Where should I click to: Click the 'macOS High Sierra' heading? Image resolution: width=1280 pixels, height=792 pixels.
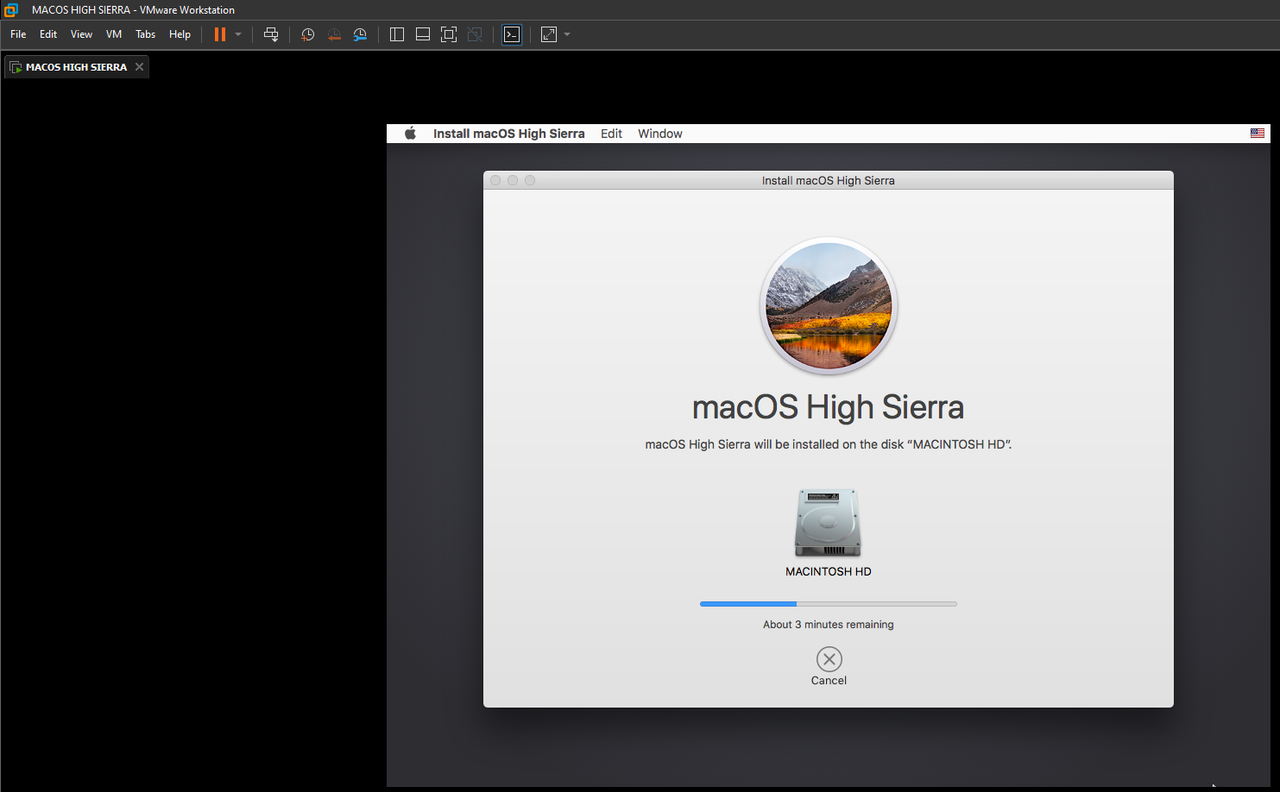pyautogui.click(x=828, y=407)
